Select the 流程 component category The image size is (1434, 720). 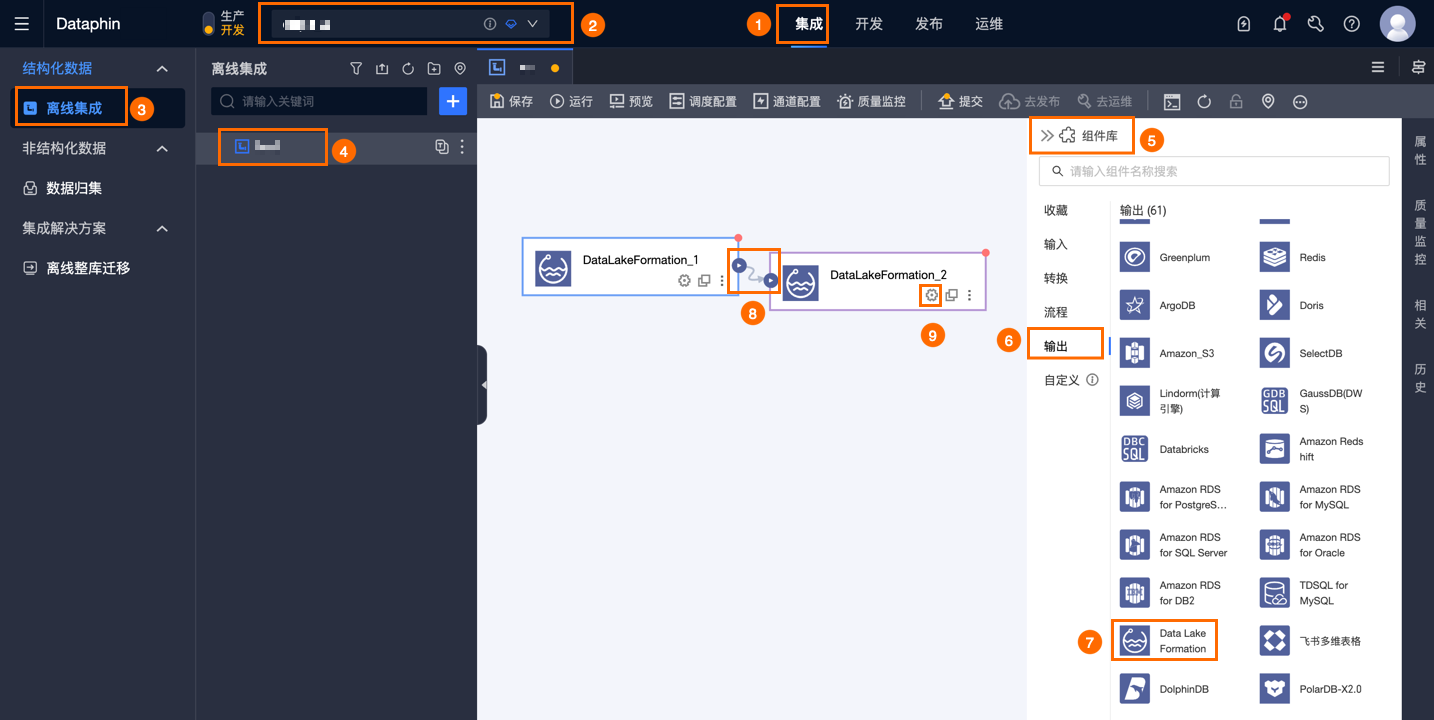coord(1056,312)
